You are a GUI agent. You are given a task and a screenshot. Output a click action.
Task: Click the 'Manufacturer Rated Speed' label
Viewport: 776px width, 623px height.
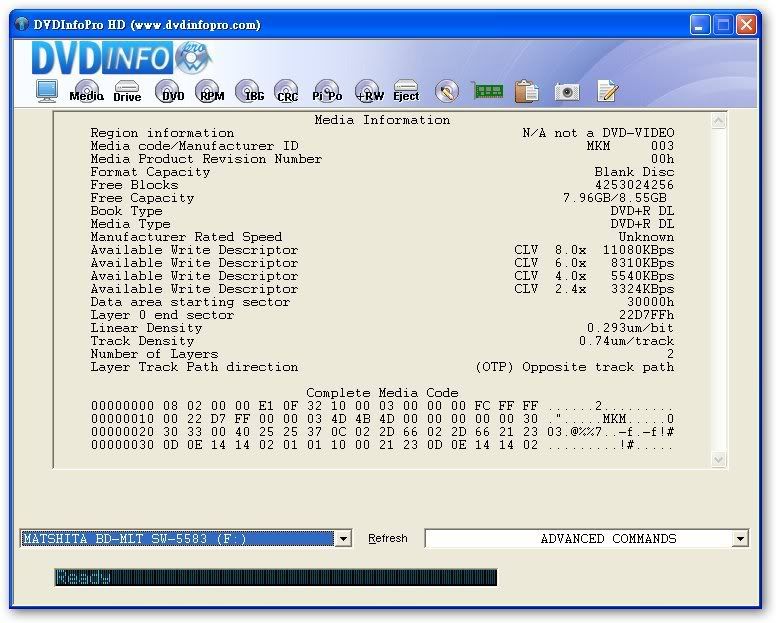coord(186,237)
